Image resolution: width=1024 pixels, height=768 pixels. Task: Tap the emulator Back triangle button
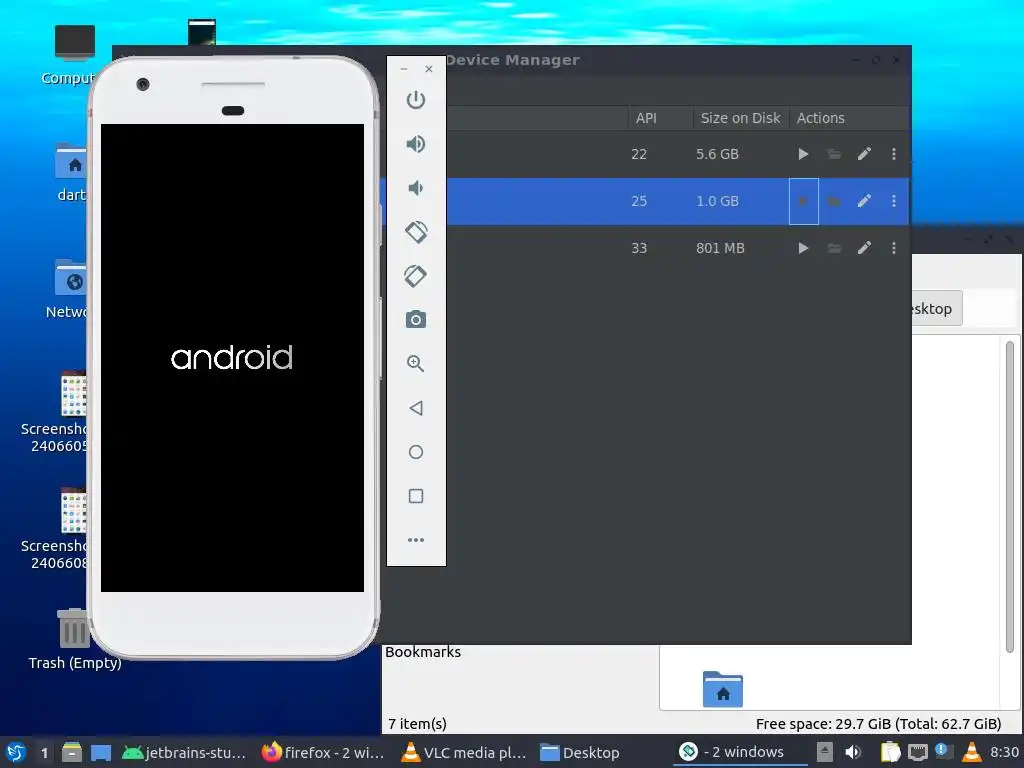point(416,408)
